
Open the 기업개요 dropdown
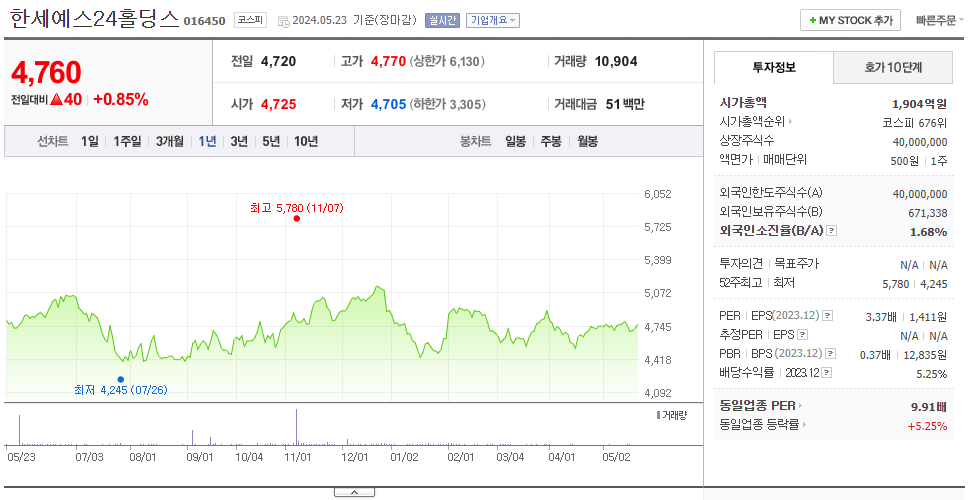coord(493,20)
